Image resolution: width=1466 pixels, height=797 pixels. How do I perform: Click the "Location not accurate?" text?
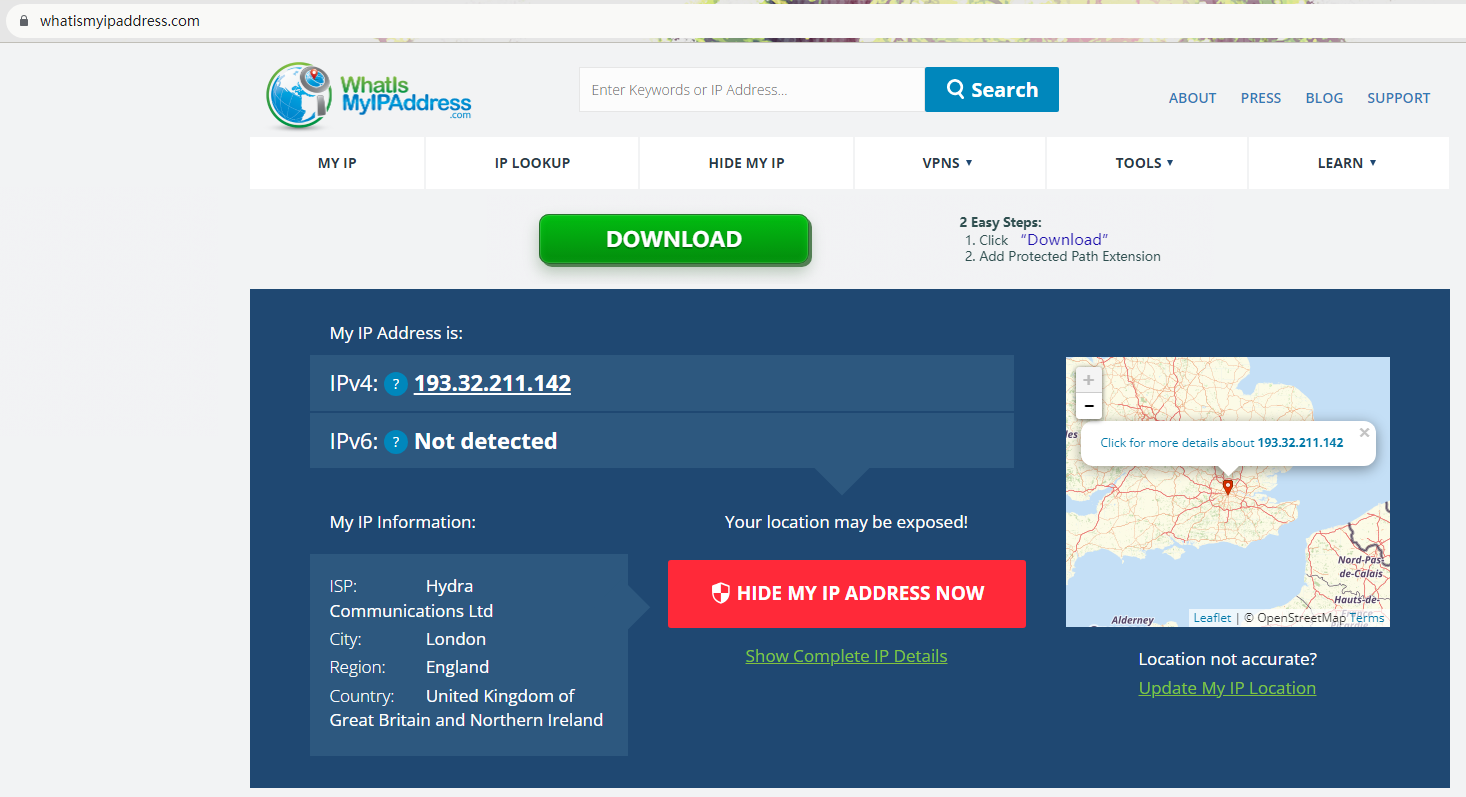click(x=1227, y=660)
